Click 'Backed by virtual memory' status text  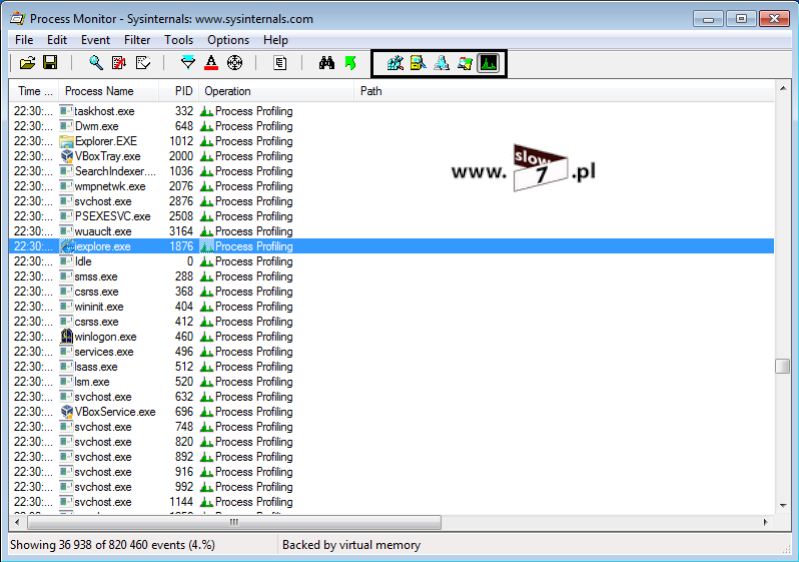tap(351, 545)
